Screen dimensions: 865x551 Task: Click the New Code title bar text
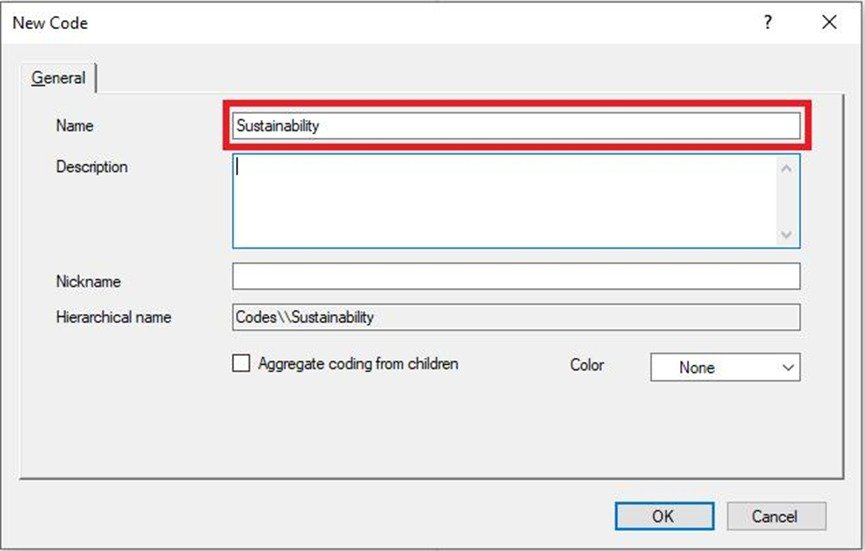coord(50,23)
